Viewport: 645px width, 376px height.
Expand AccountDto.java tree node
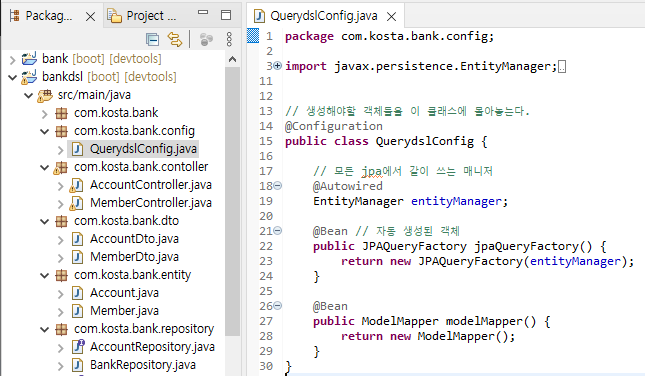pyautogui.click(x=60, y=240)
